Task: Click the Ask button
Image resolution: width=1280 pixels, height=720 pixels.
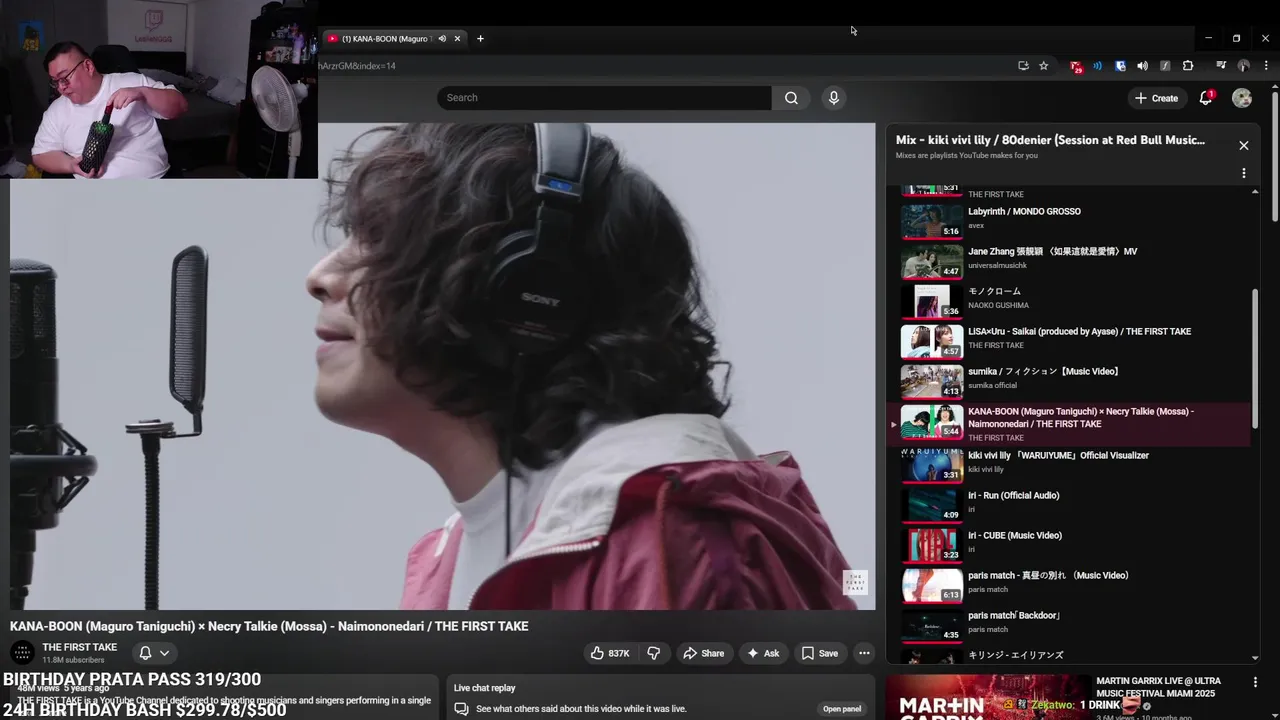Action: tap(763, 653)
